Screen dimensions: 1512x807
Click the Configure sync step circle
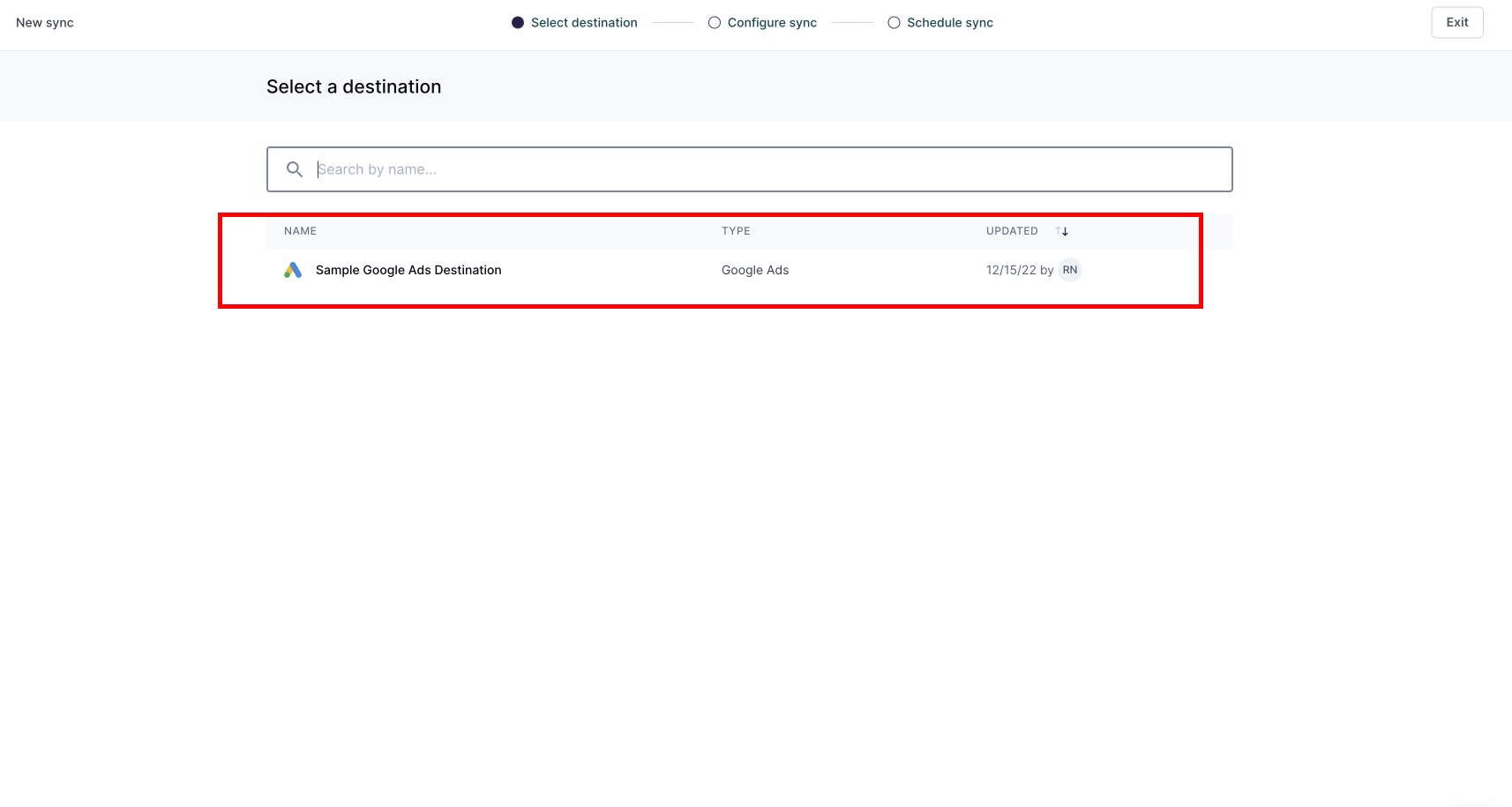click(714, 22)
